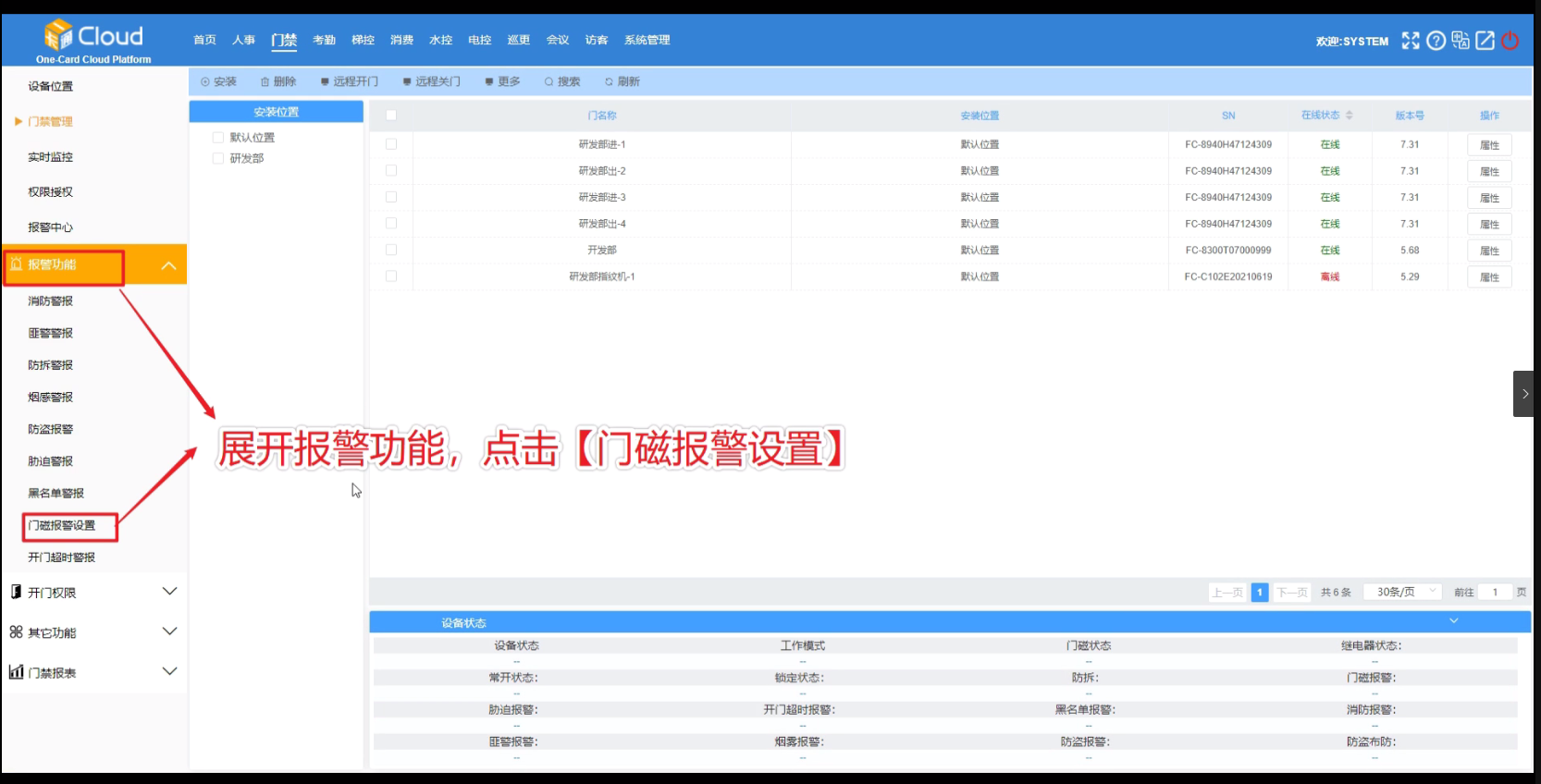This screenshot has height=784, width=1541.
Task: Click the red power logout icon
Action: (1510, 41)
